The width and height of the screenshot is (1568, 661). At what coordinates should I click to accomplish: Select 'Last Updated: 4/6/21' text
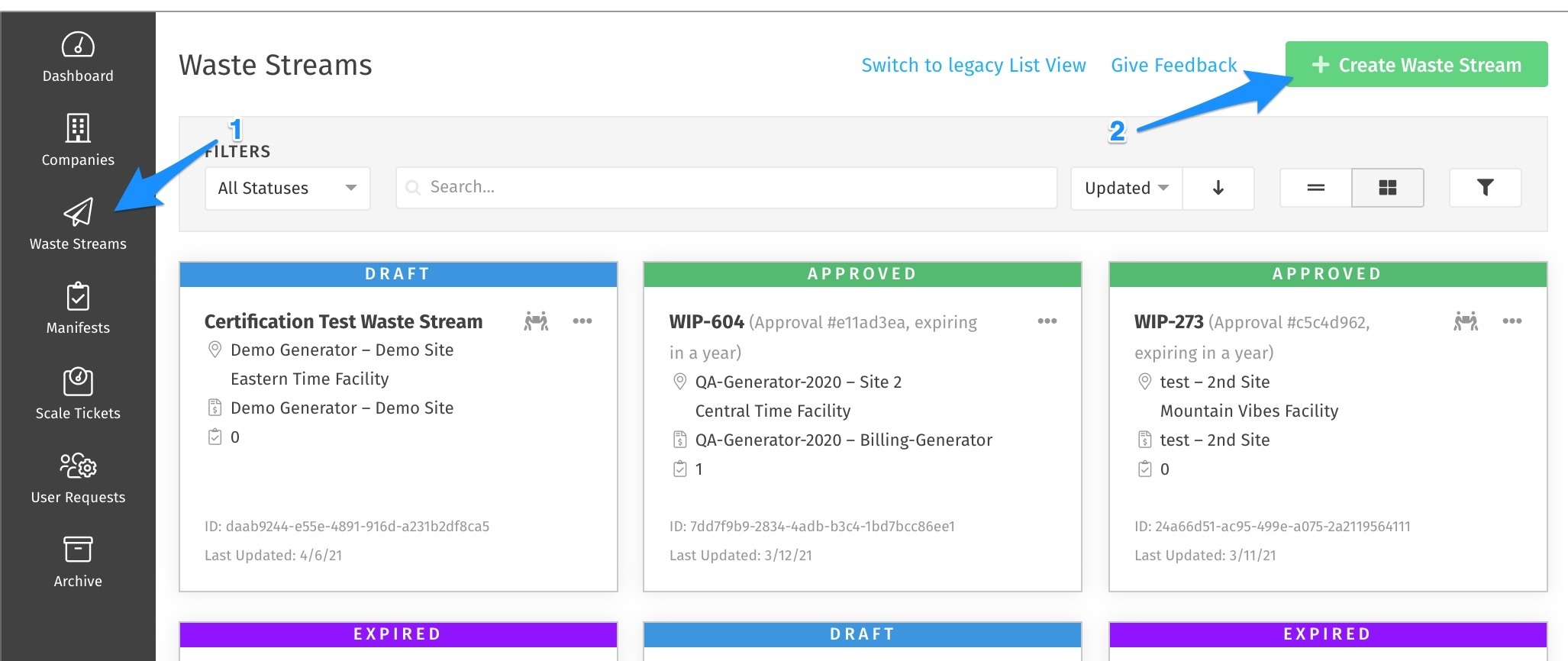(x=273, y=555)
